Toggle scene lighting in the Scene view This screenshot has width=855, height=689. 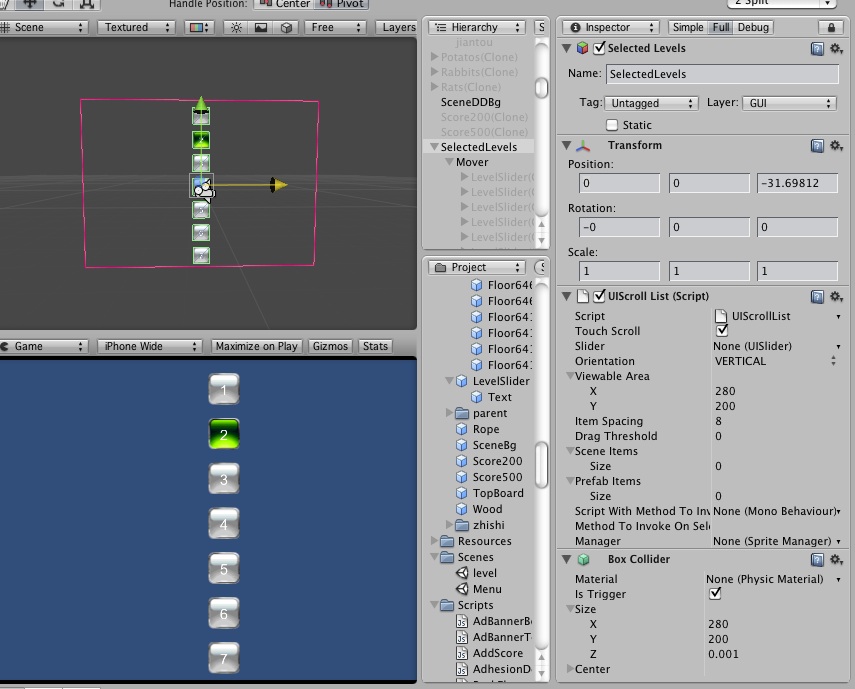(x=237, y=28)
